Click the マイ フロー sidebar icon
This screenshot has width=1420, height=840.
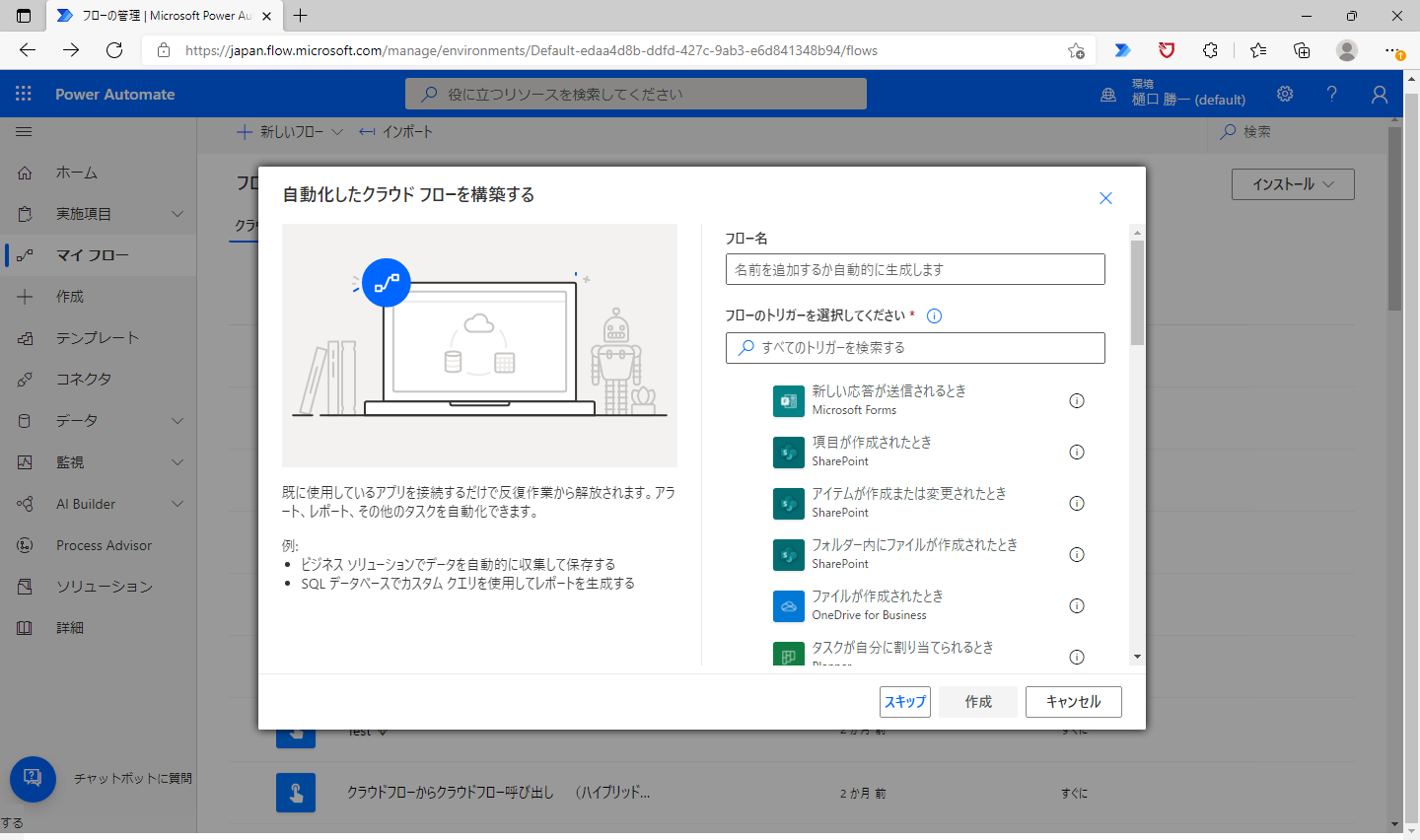25,255
